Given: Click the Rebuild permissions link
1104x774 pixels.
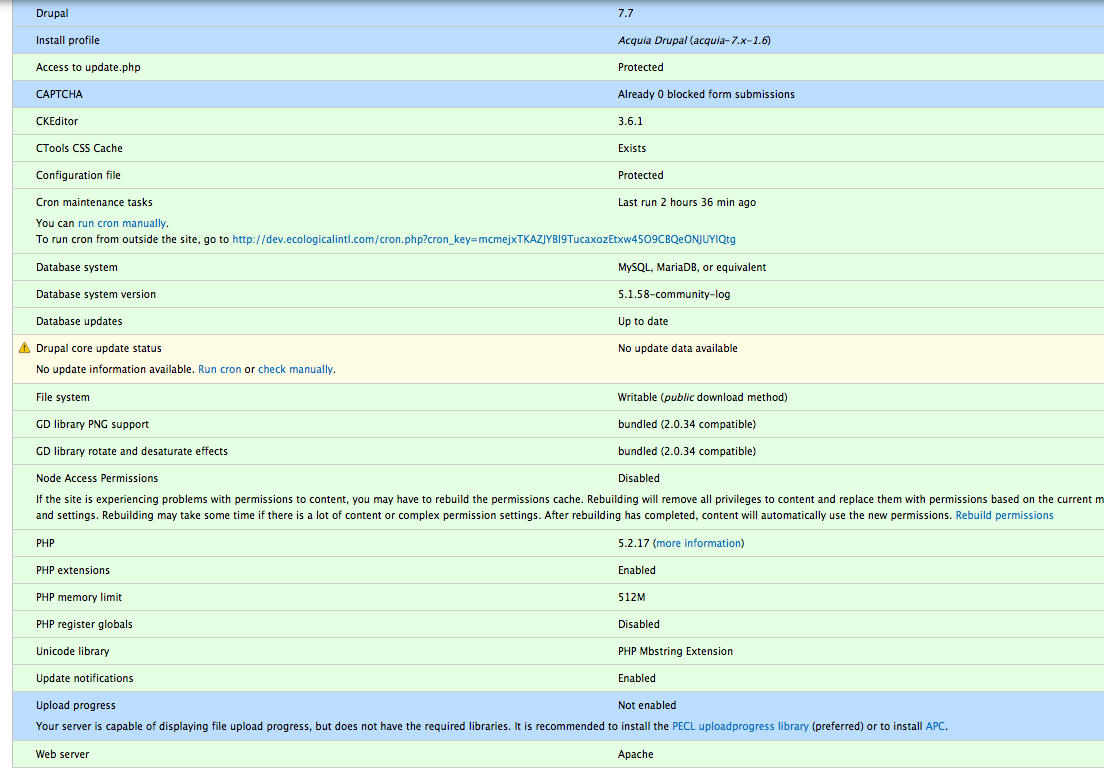Looking at the screenshot, I should (1004, 516).
